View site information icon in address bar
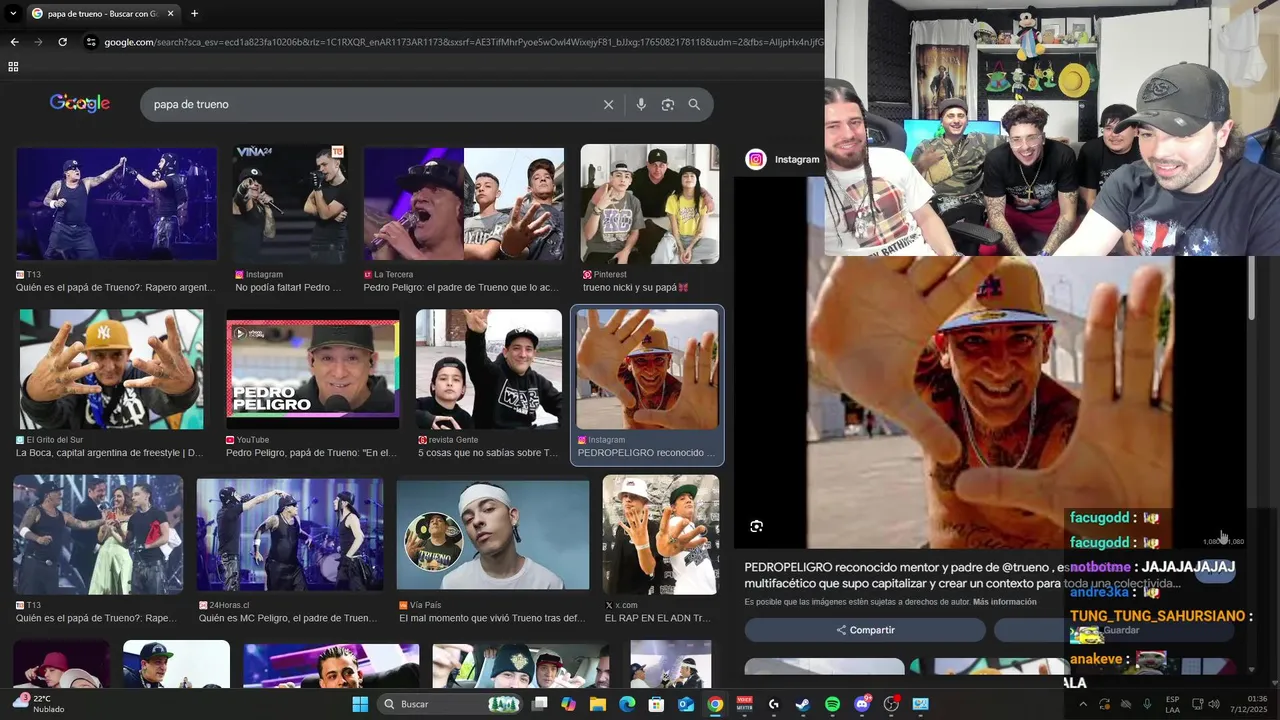 click(x=91, y=42)
